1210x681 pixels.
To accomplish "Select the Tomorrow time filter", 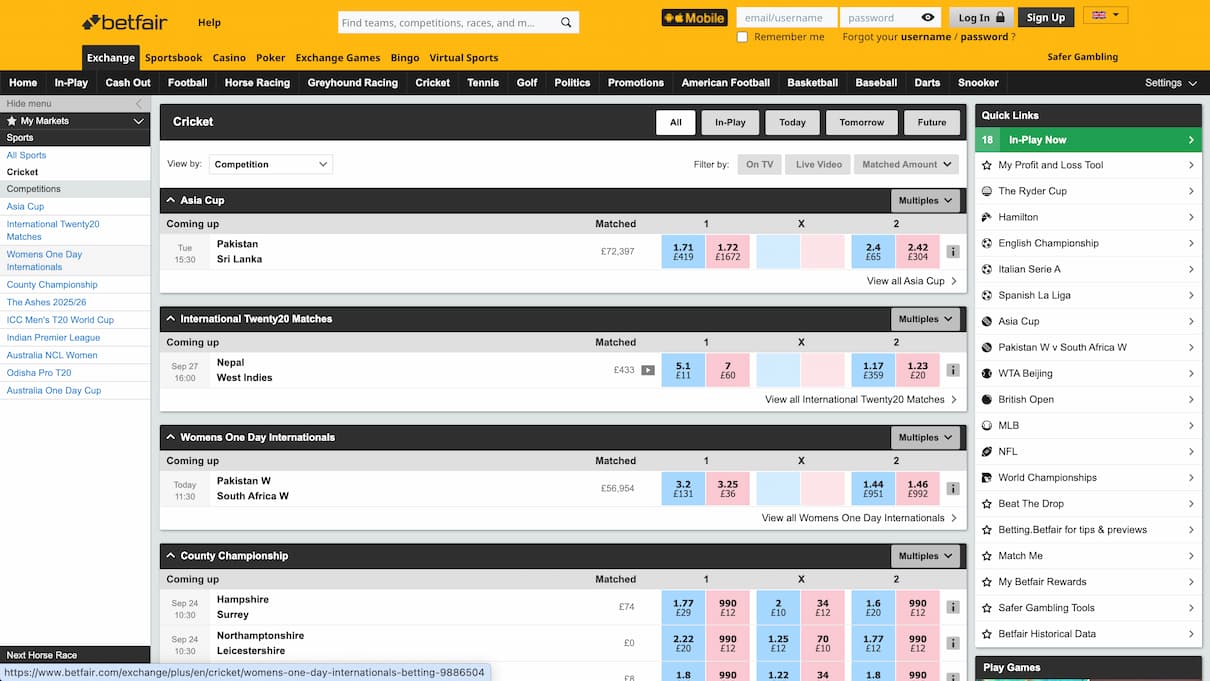I will click(x=862, y=122).
